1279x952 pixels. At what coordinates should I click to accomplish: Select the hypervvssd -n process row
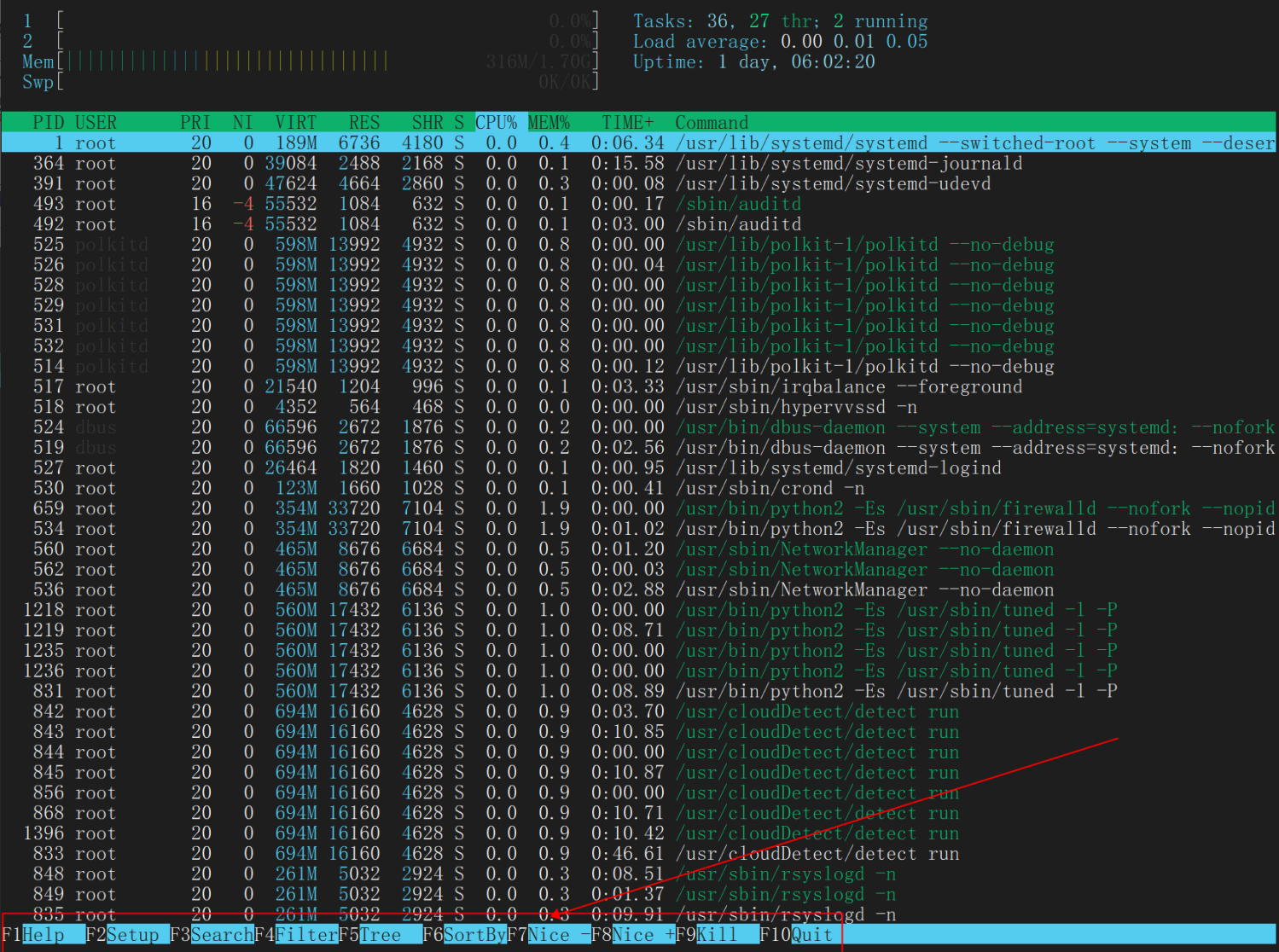point(639,407)
